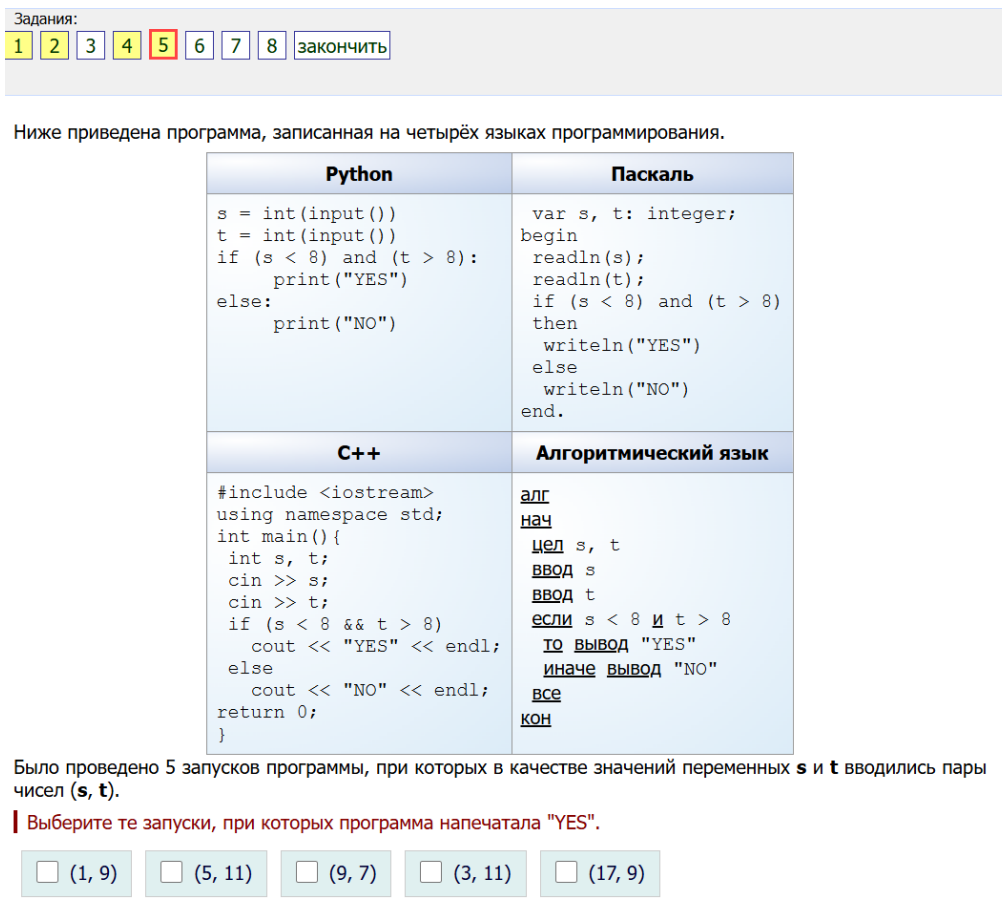Select the highlighted task 5 button

click(163, 46)
